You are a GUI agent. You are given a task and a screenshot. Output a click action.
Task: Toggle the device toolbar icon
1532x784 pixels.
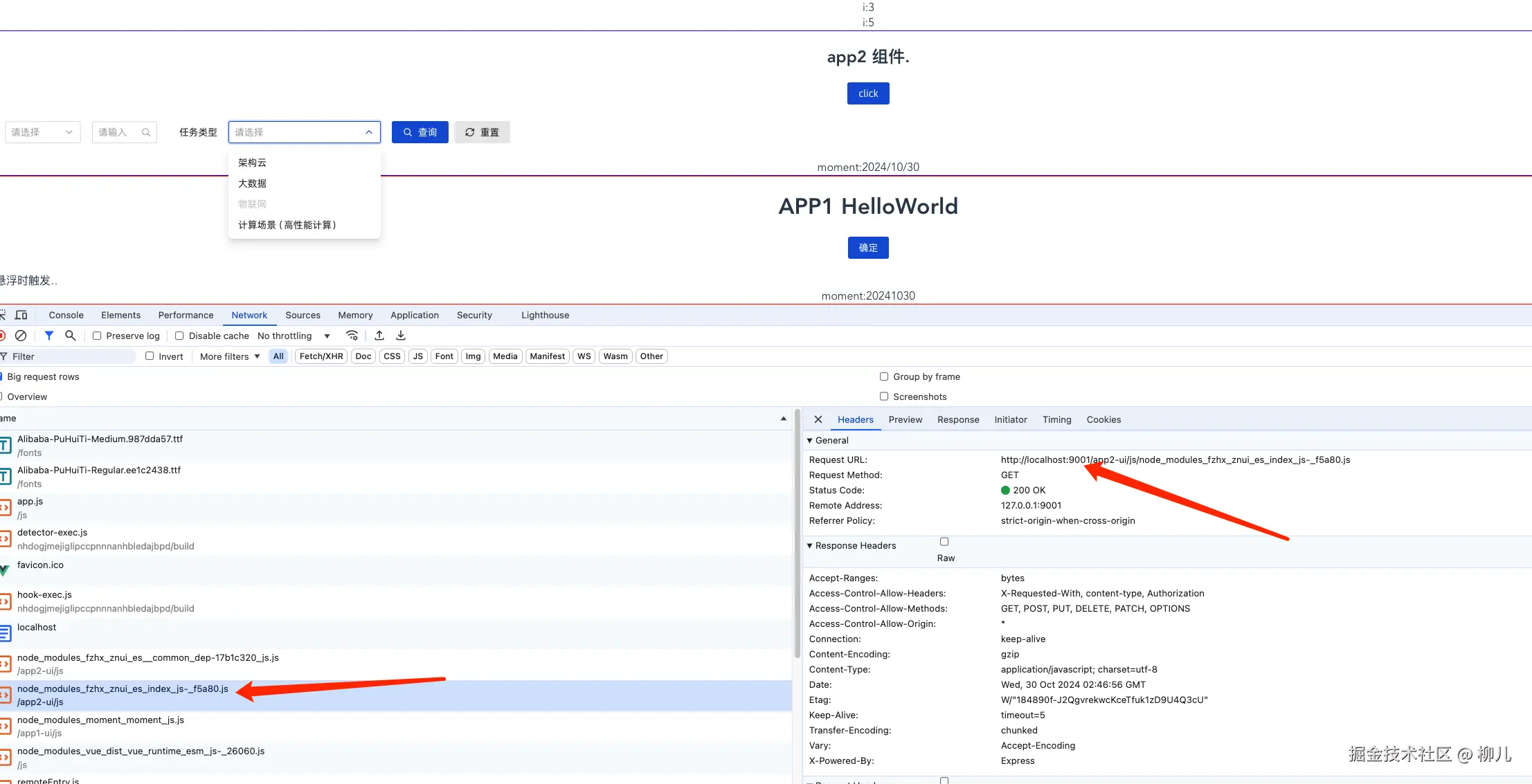(21, 315)
